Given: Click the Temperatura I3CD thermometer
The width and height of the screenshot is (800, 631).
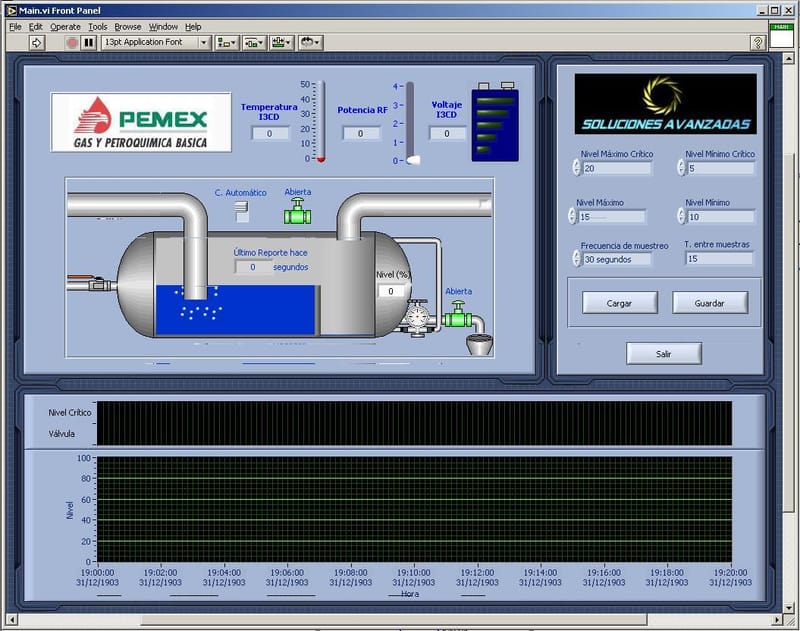Looking at the screenshot, I should coord(321,122).
